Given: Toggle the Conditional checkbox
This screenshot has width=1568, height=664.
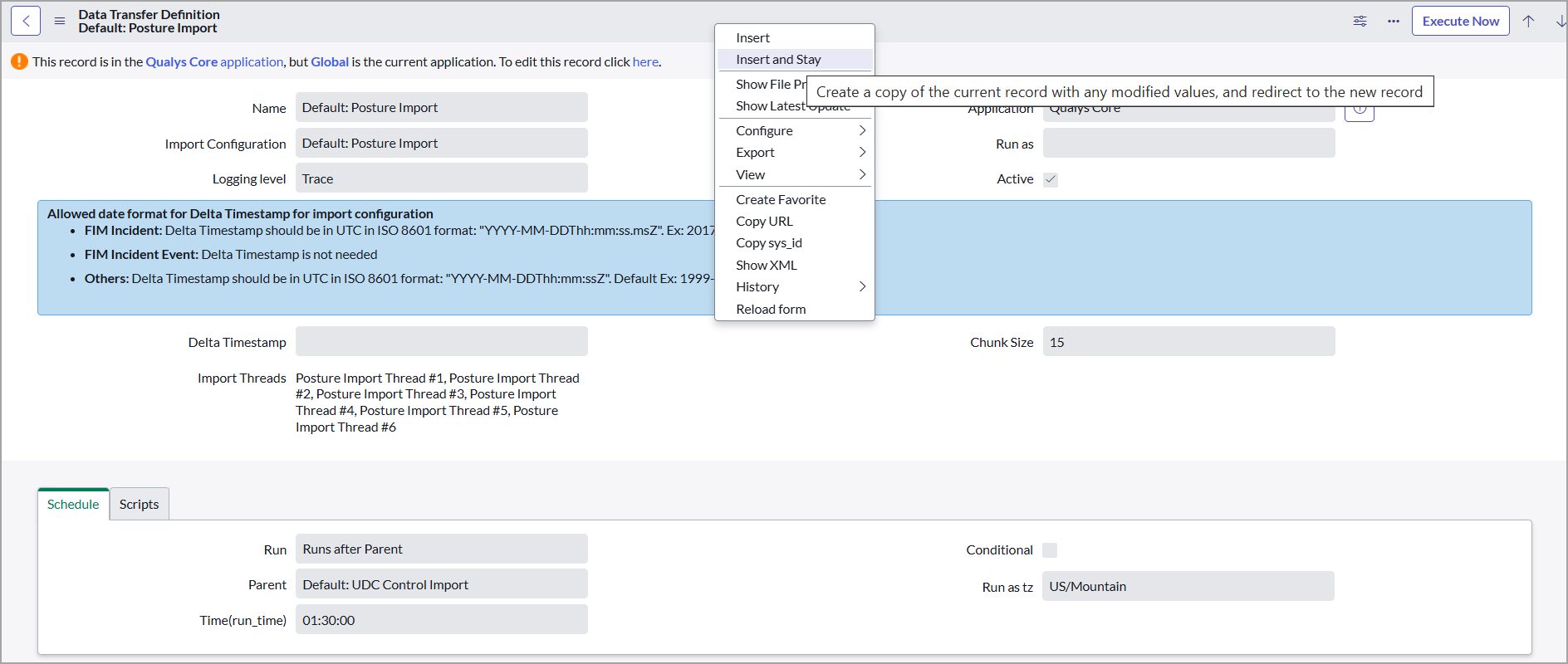Looking at the screenshot, I should [x=1050, y=550].
